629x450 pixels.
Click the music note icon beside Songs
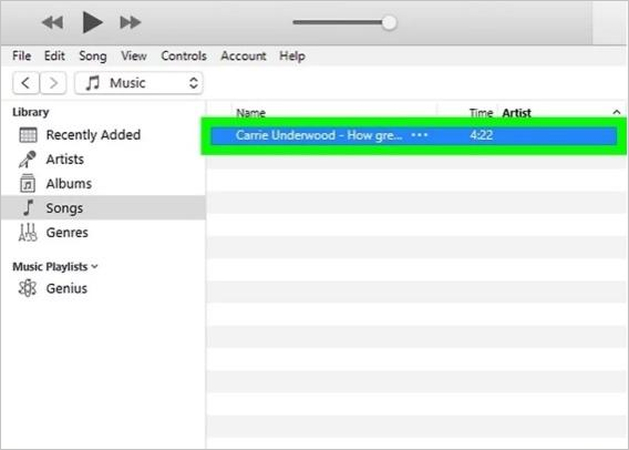click(28, 208)
